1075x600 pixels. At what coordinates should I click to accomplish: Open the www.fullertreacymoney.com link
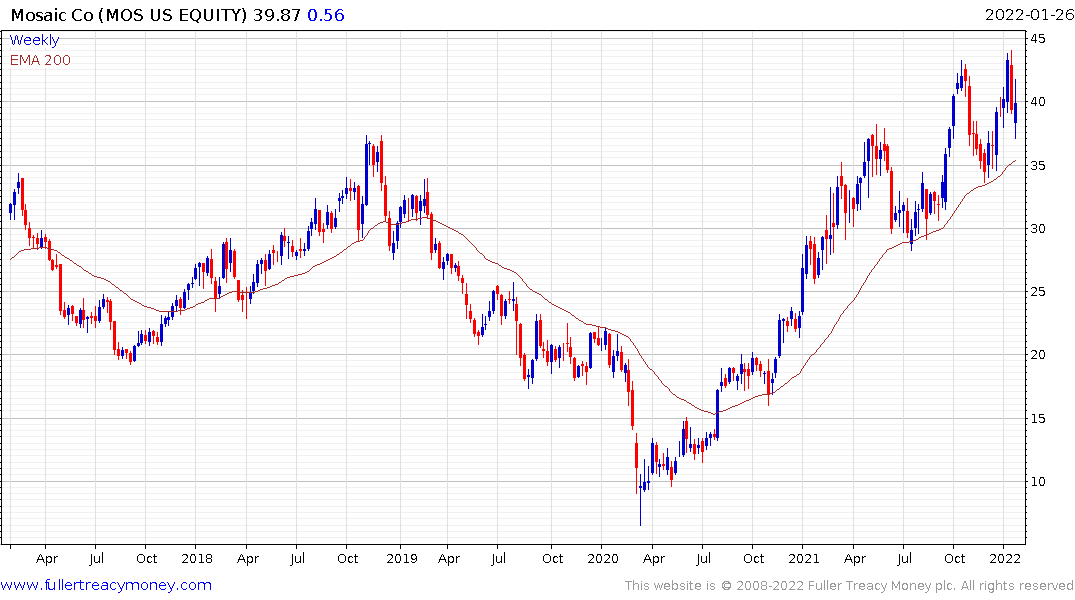coord(106,585)
